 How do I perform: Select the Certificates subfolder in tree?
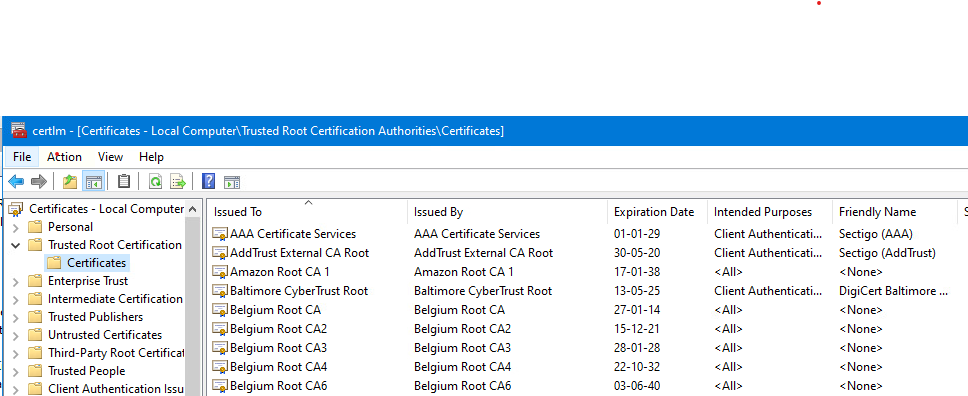96,263
